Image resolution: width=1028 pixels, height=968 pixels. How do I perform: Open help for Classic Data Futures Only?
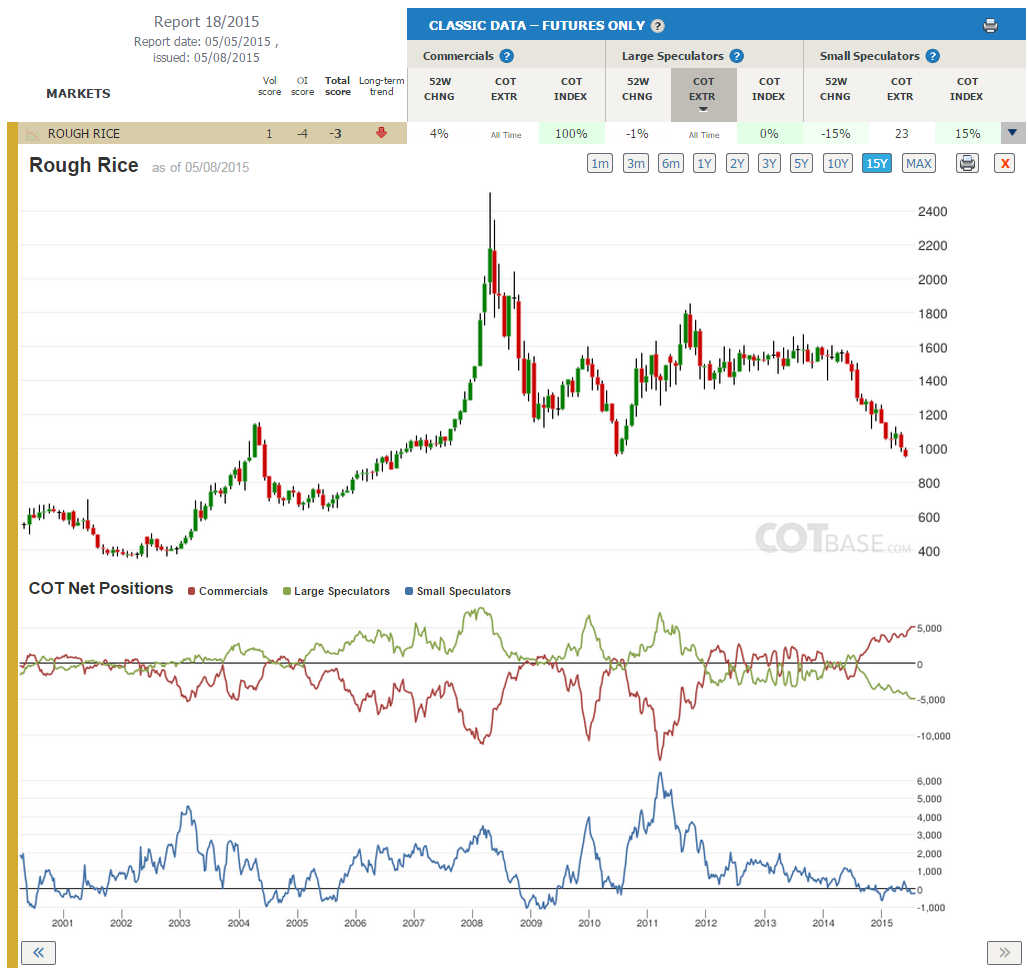pos(658,26)
